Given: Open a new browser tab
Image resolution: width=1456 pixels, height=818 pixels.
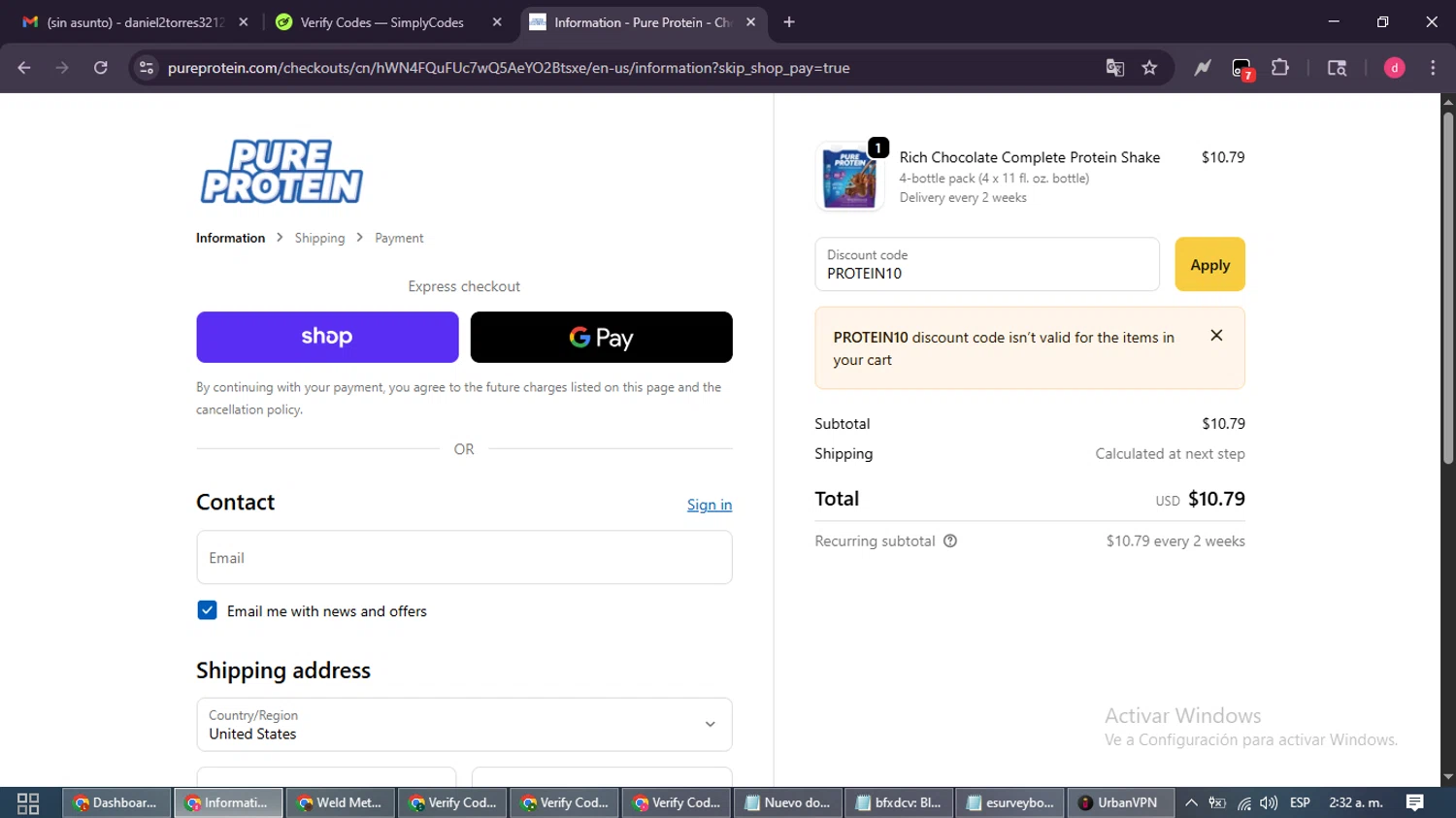Looking at the screenshot, I should pos(789,22).
